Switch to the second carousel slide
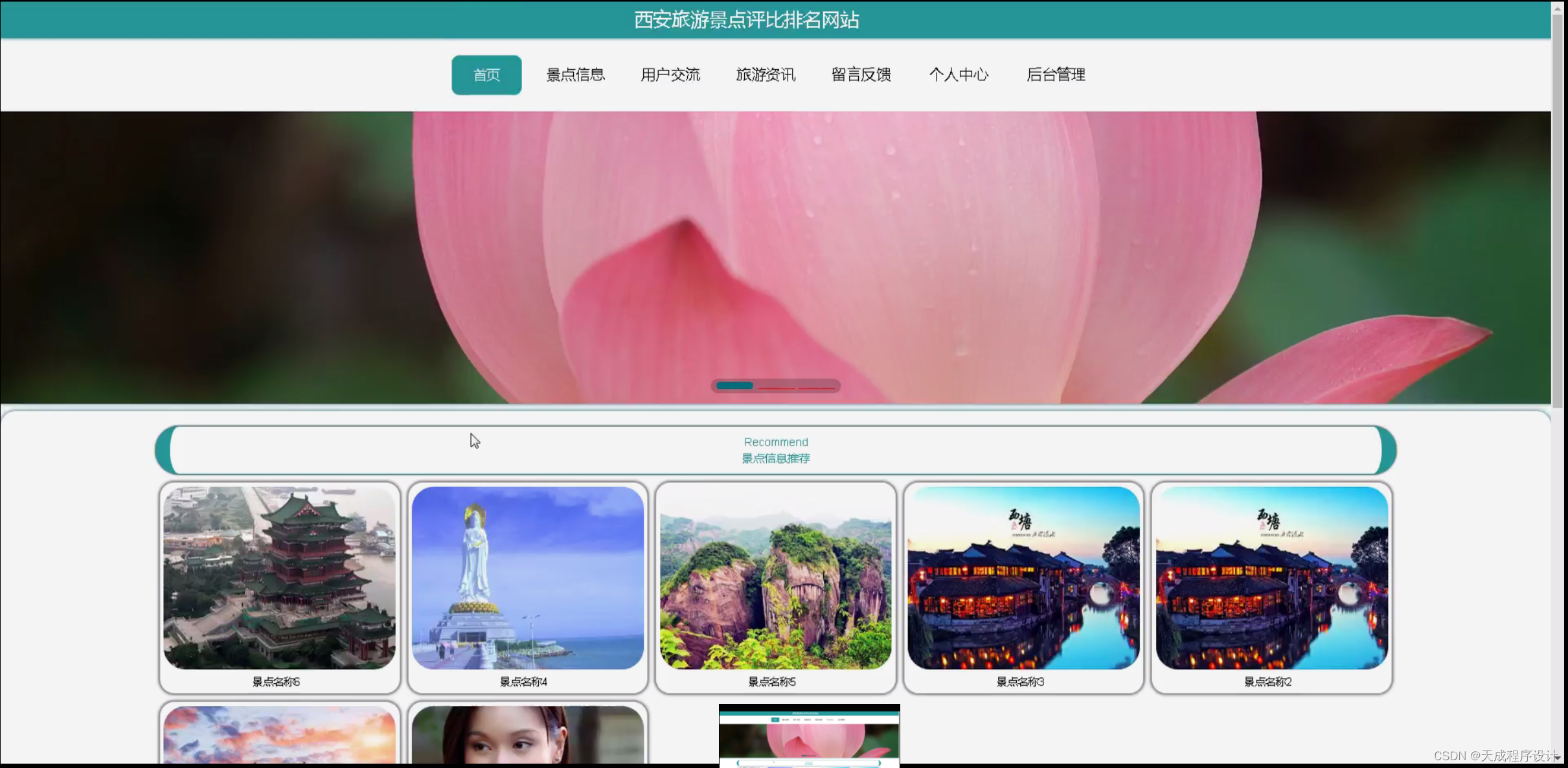This screenshot has width=1568, height=768. [x=776, y=385]
